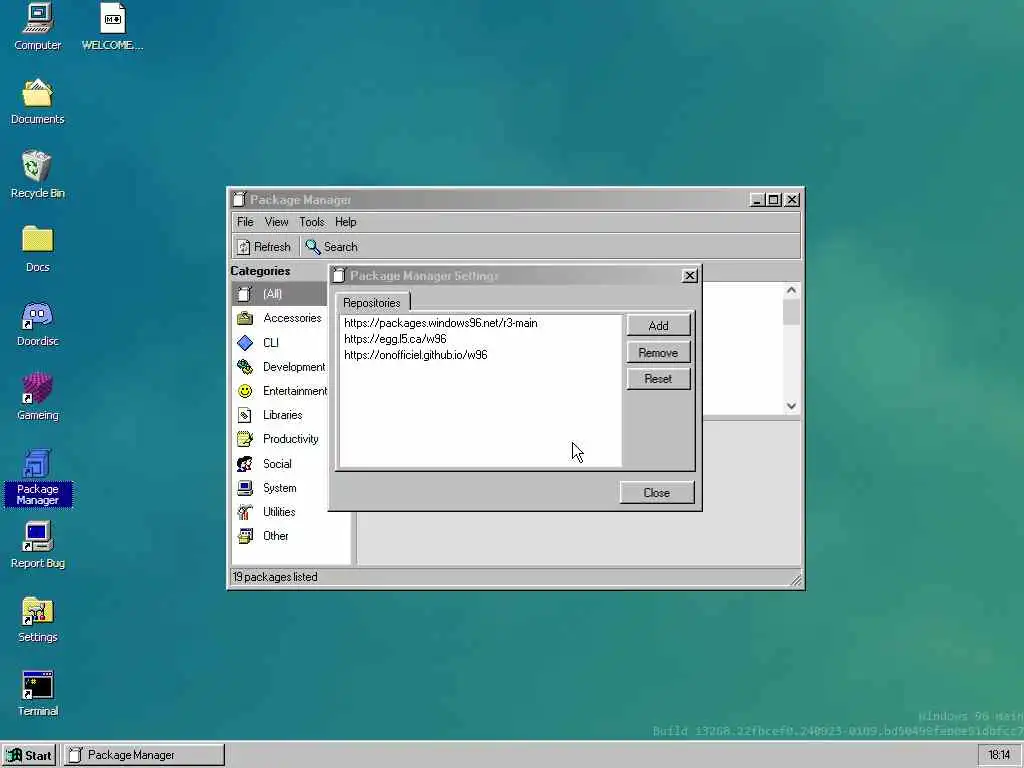Select the Productivity category

(280, 439)
